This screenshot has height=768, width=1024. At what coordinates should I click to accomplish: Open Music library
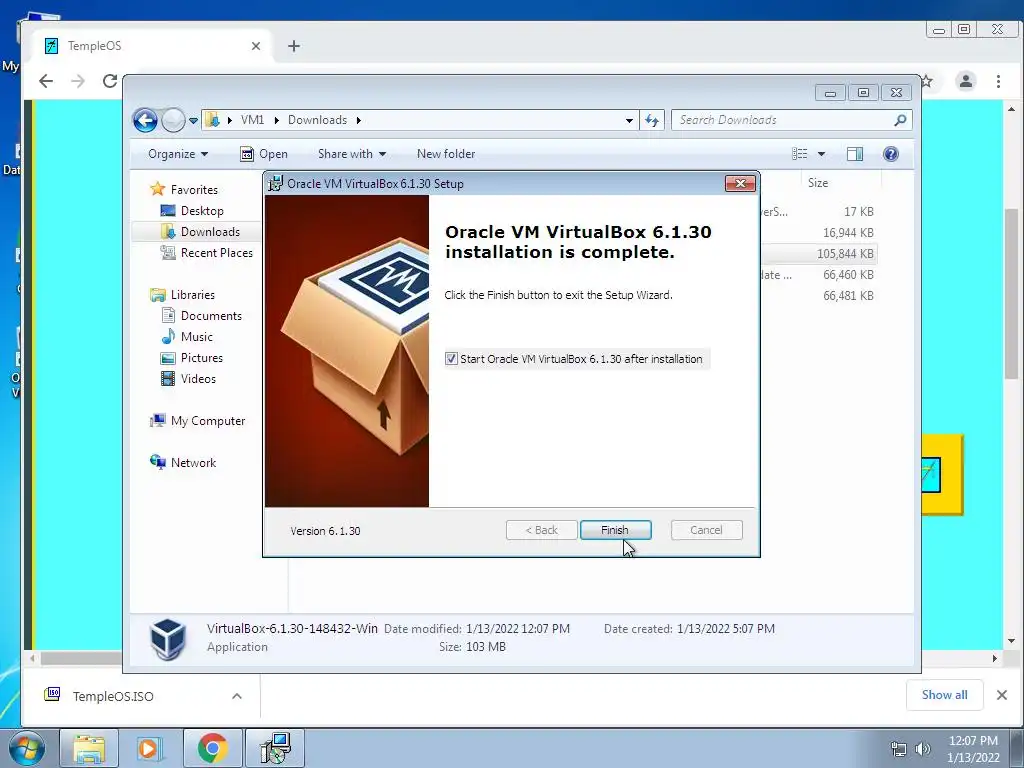point(197,337)
